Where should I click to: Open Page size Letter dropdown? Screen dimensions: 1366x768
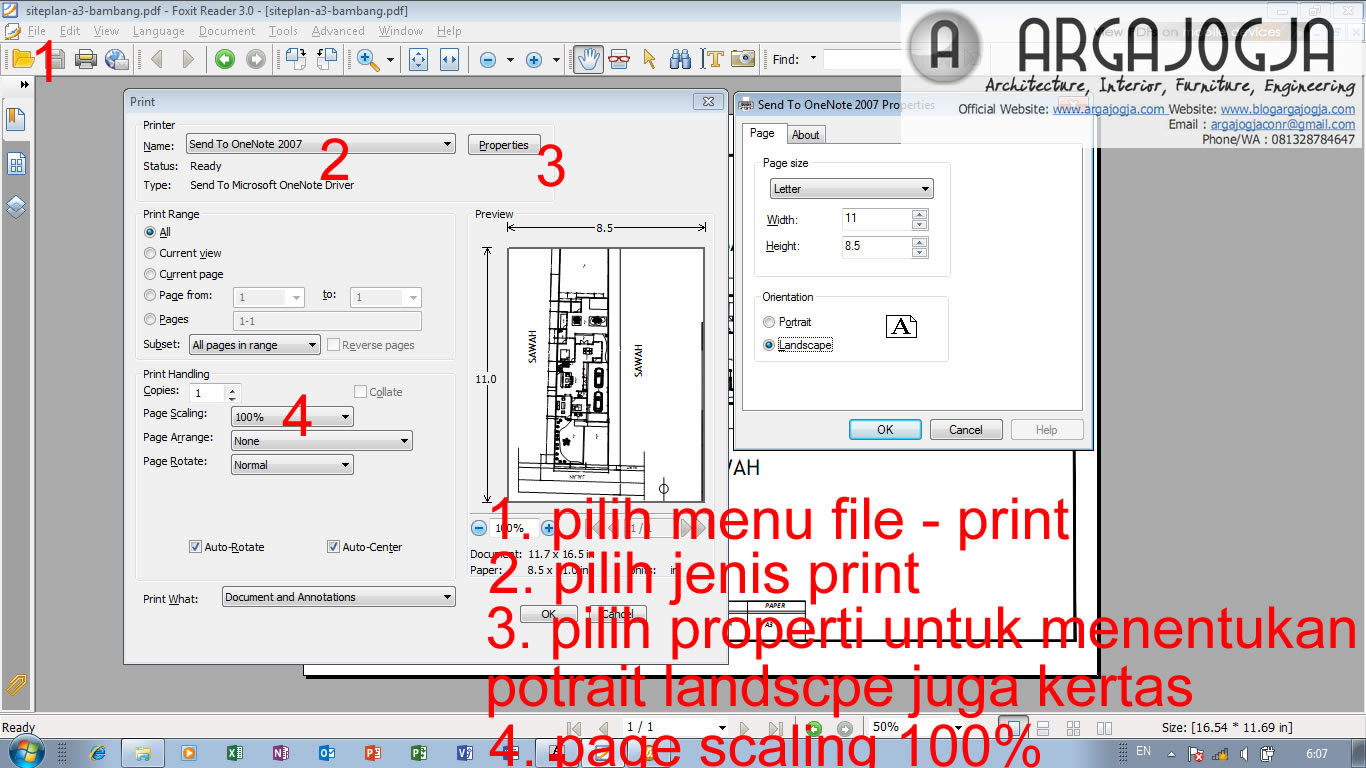click(851, 188)
